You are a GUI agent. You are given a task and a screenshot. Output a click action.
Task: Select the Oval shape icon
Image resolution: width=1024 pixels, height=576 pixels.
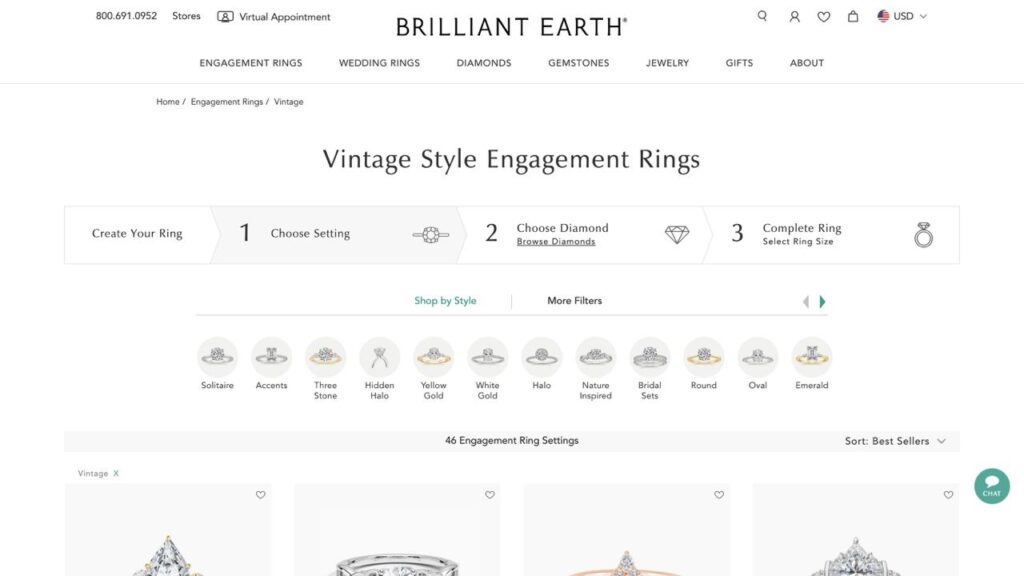click(x=758, y=357)
